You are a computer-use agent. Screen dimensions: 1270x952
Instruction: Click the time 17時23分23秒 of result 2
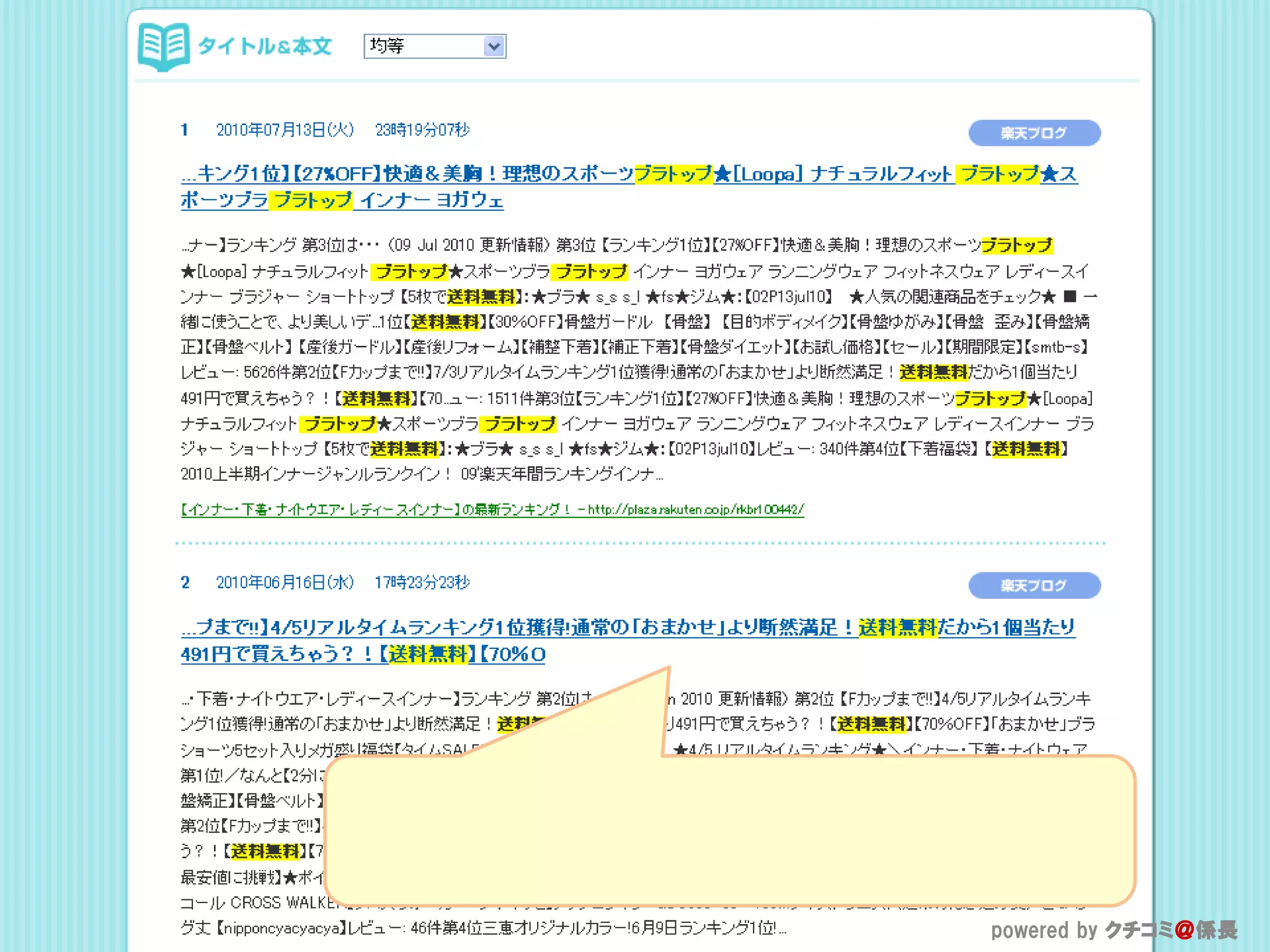pyautogui.click(x=422, y=583)
